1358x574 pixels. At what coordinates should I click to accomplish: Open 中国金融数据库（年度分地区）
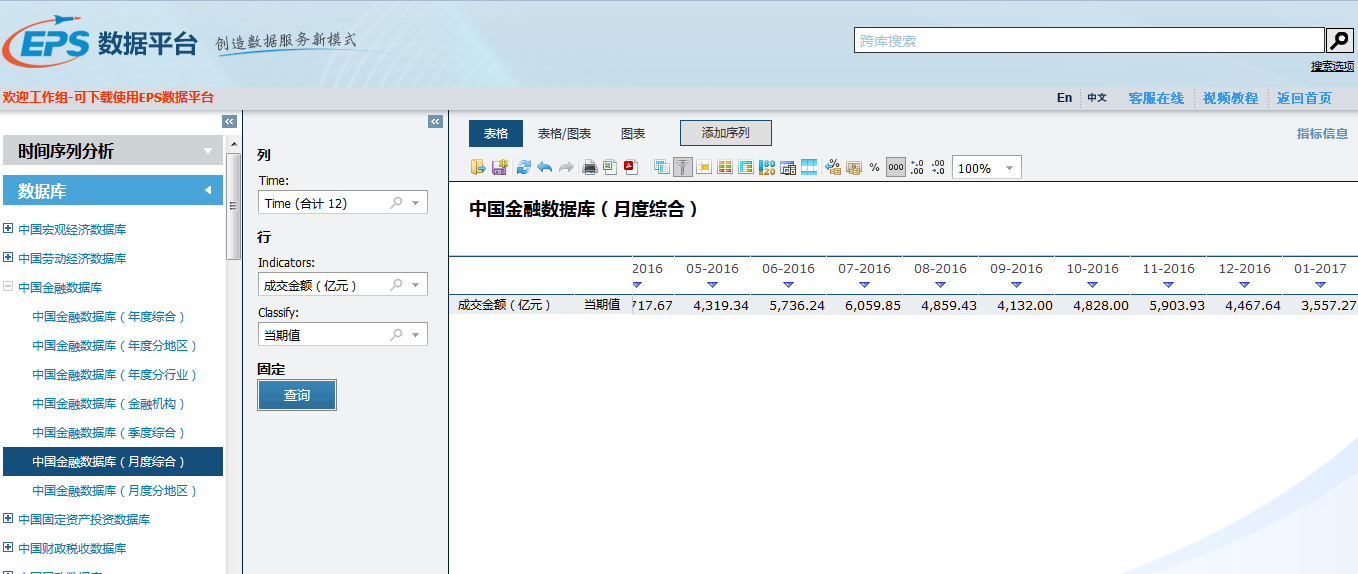coord(115,345)
